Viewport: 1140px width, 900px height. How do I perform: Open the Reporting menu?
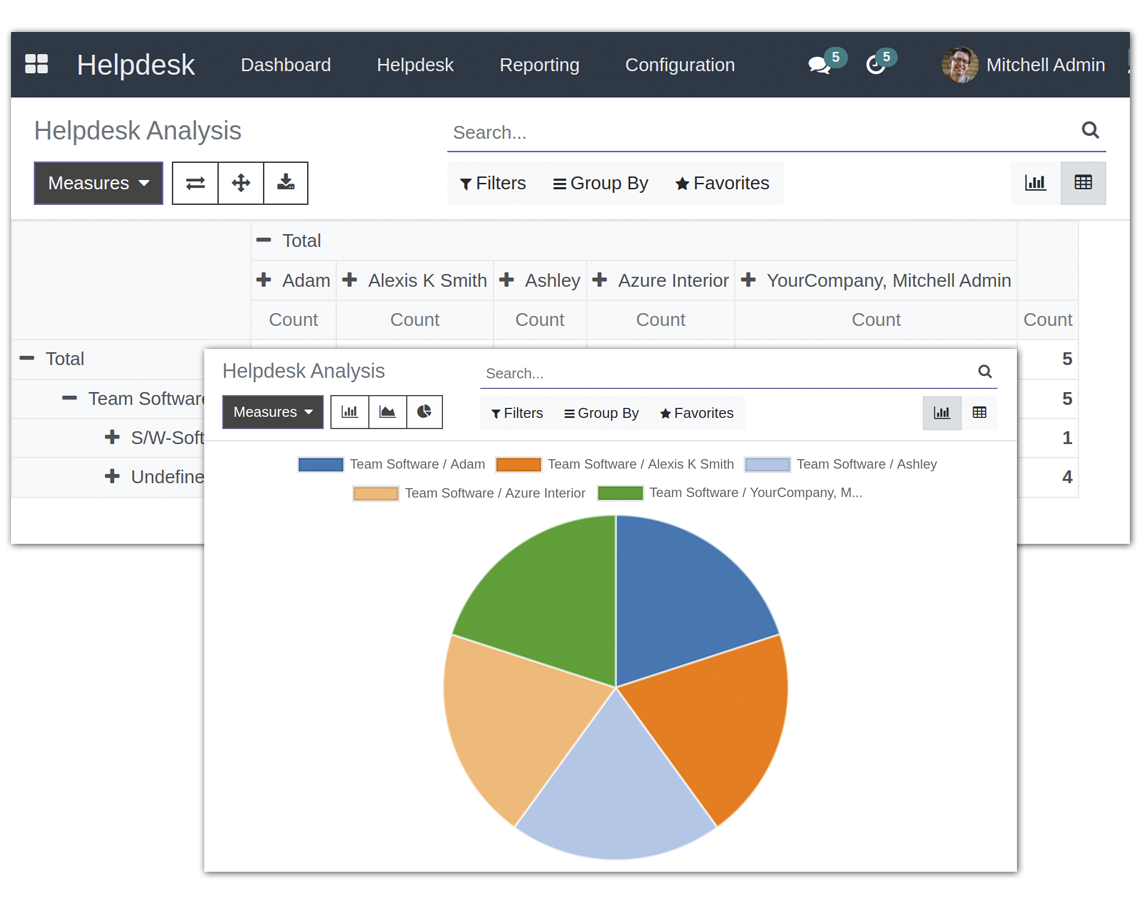point(539,65)
